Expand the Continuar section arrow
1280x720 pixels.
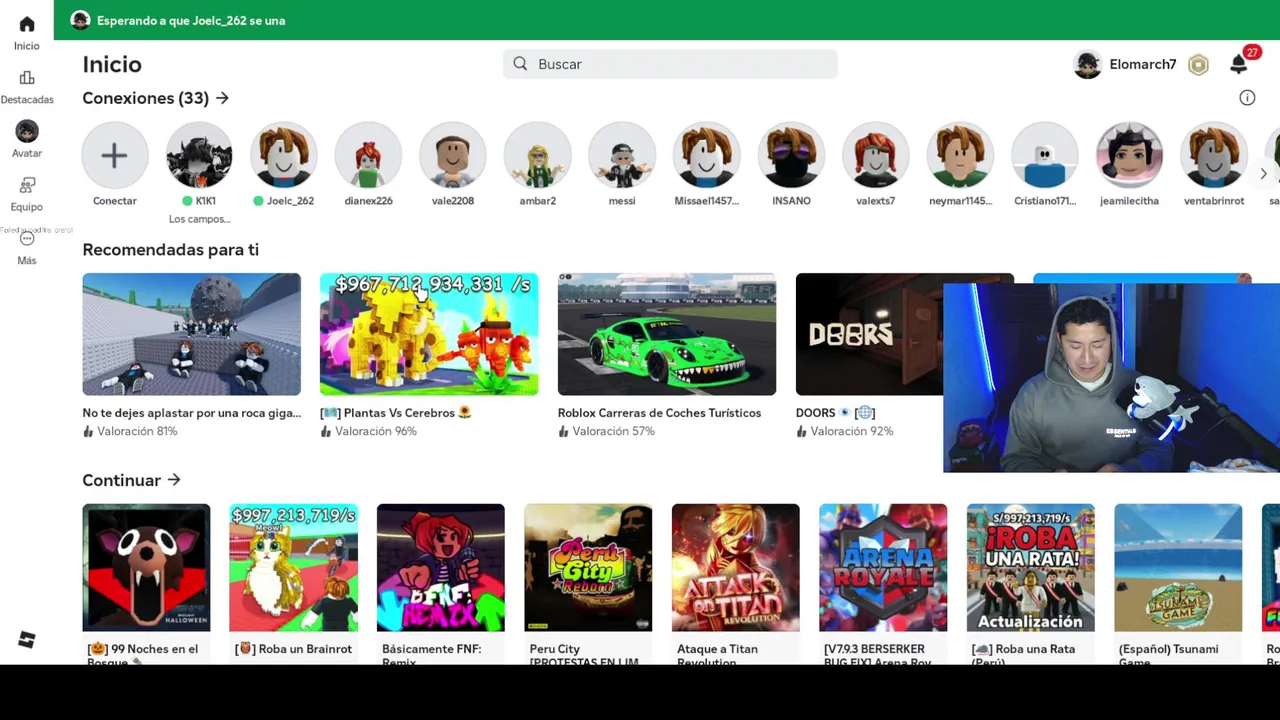pos(174,480)
